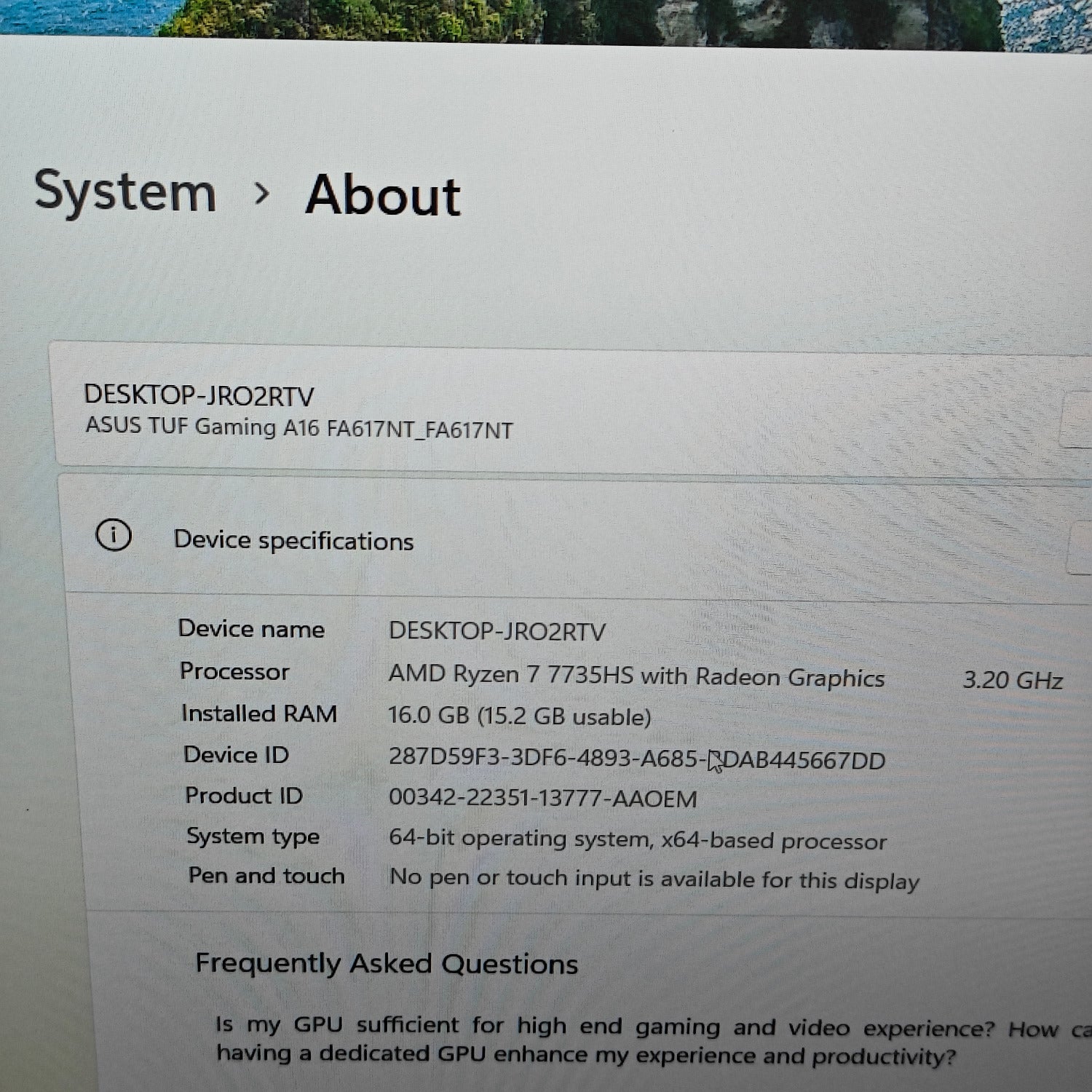Click the ASUS TUF Gaming A16 model text
Image resolution: width=1092 pixels, height=1092 pixels.
(x=298, y=427)
